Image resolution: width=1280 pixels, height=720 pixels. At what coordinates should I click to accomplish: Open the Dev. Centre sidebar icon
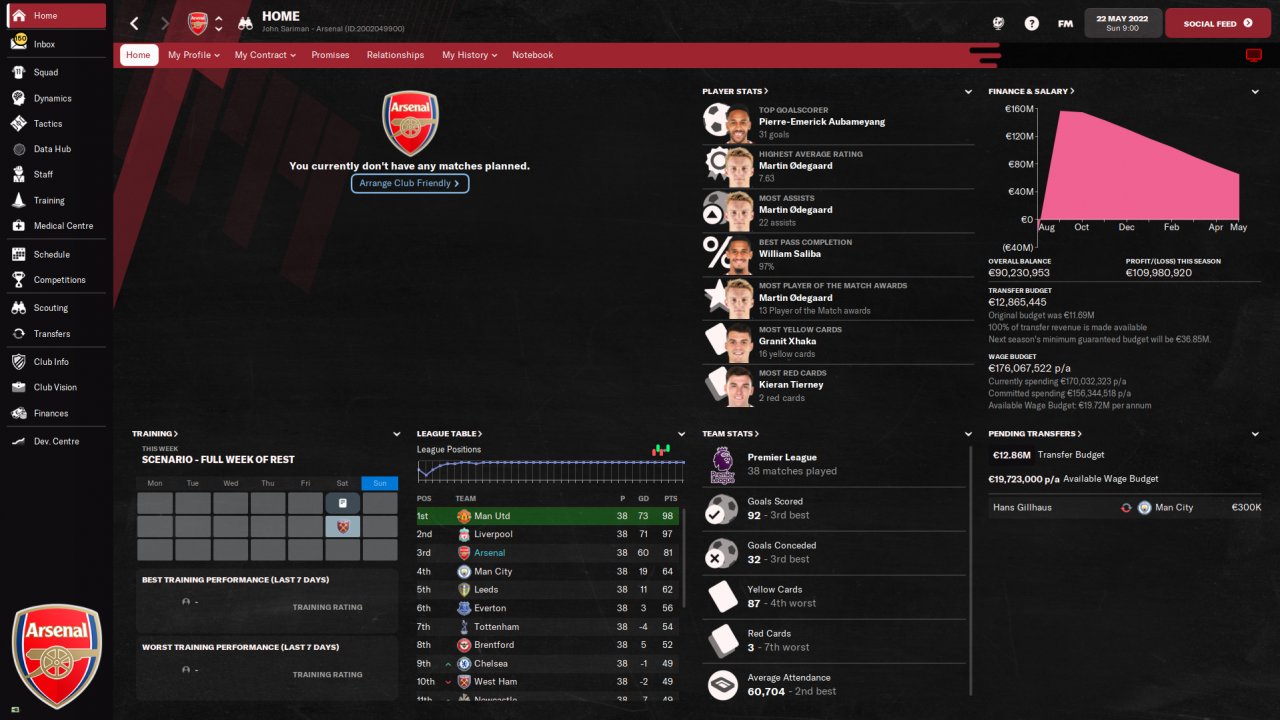18,441
